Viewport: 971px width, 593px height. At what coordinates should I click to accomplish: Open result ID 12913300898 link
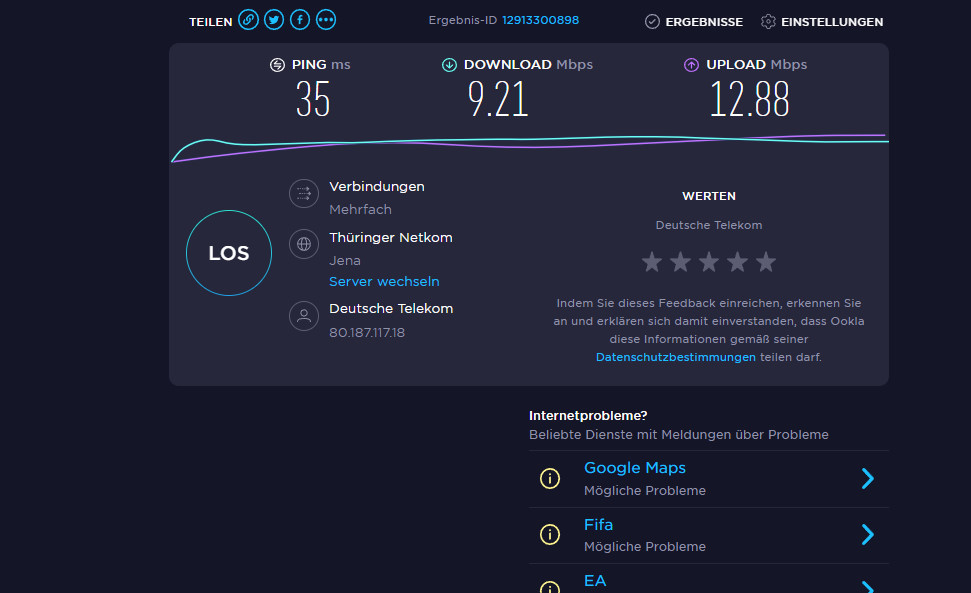[540, 20]
